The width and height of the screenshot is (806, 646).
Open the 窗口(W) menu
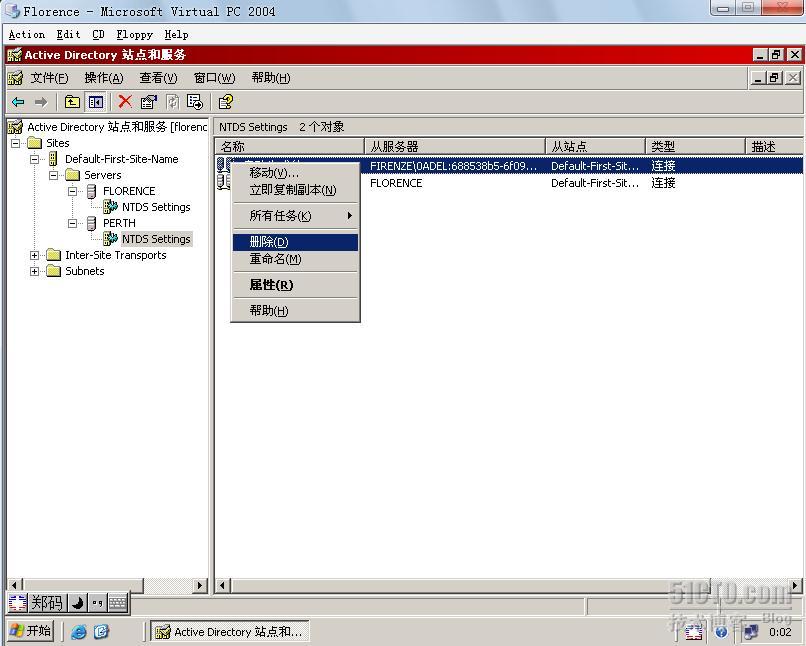214,78
